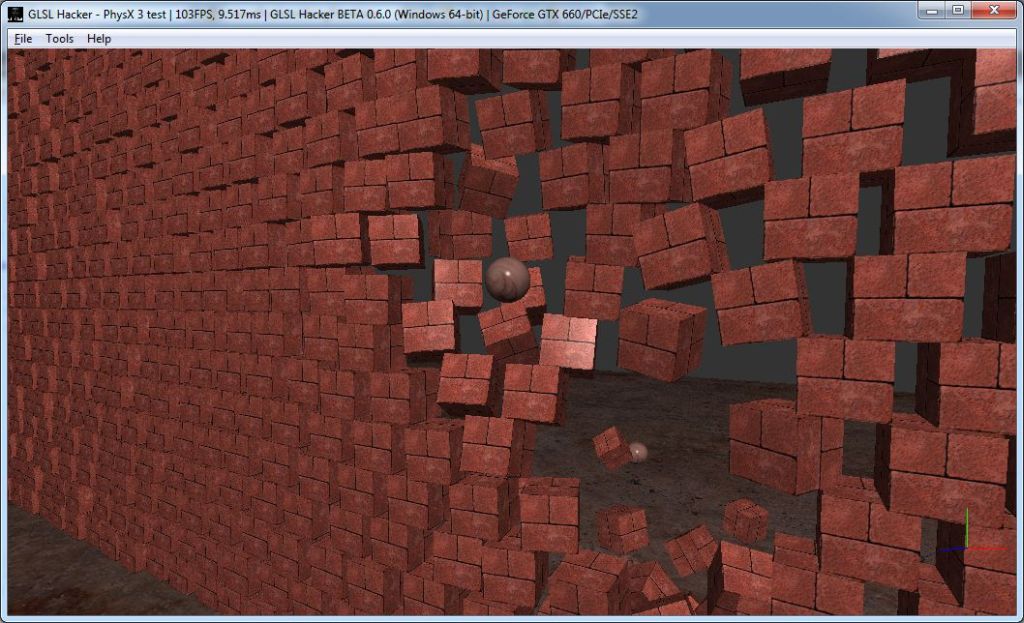Click the large sphere in the brick wall
Image resolution: width=1024 pixels, height=623 pixels.
507,279
